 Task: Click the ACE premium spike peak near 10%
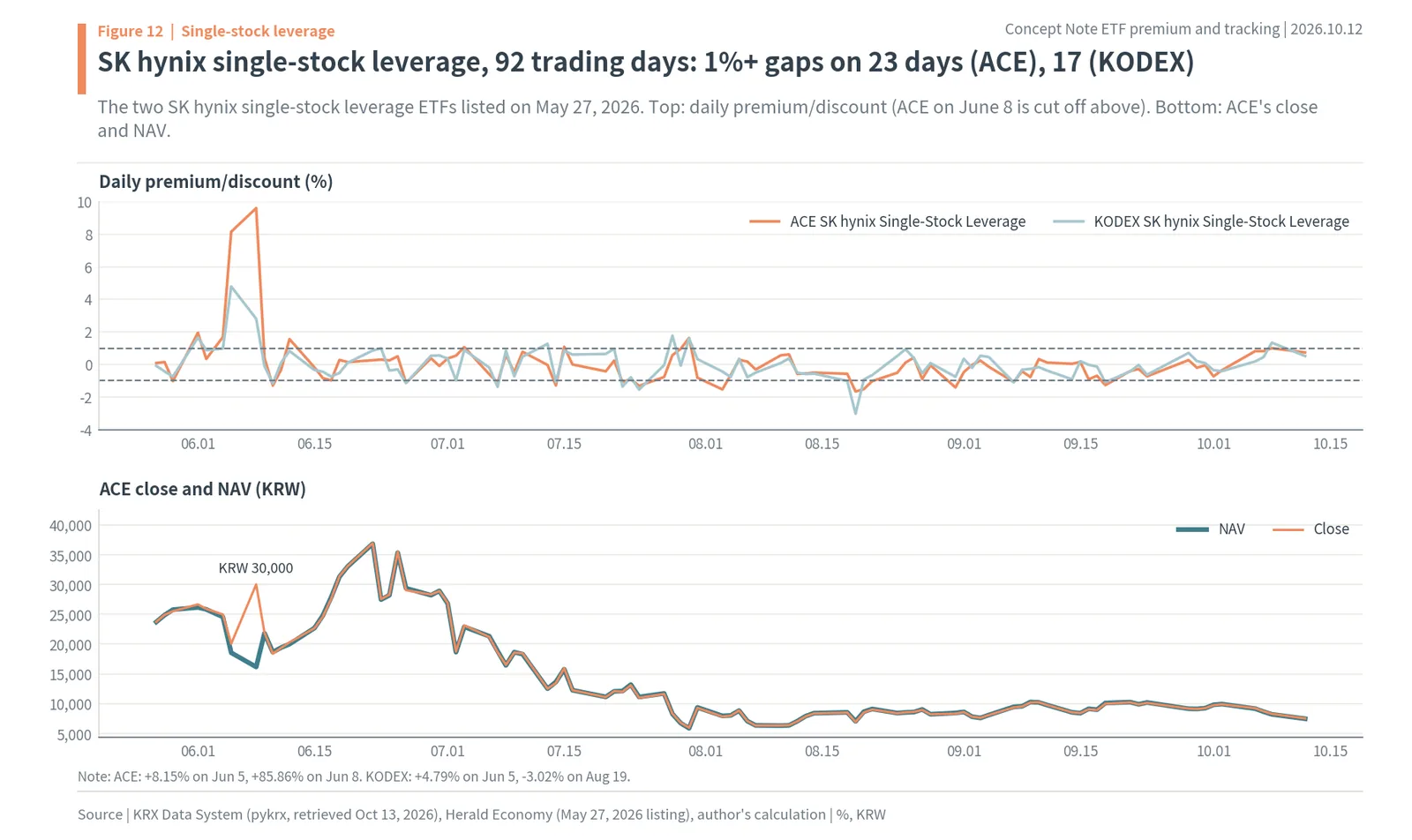click(256, 208)
